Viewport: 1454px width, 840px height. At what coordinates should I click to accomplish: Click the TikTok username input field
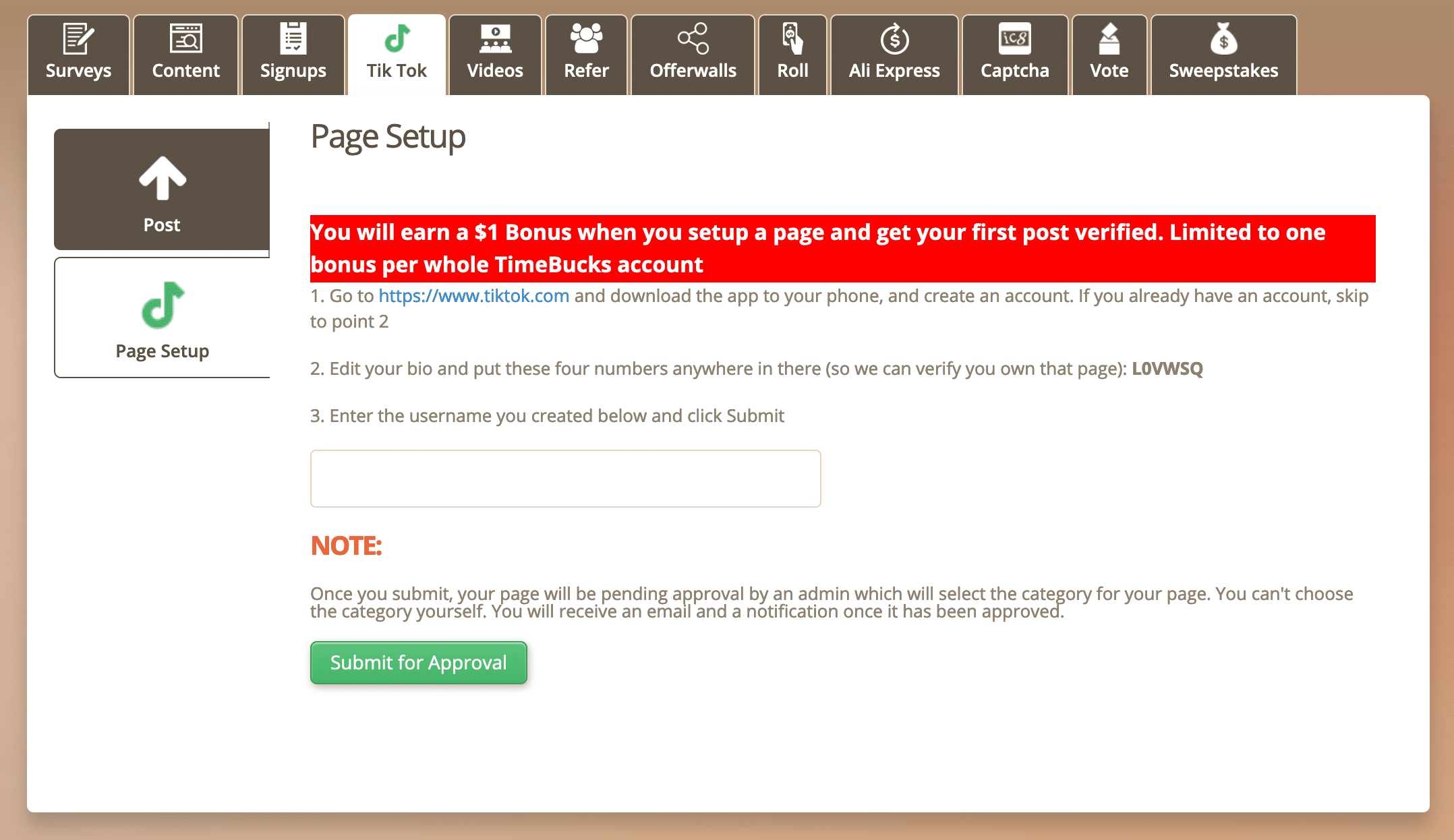click(x=565, y=479)
